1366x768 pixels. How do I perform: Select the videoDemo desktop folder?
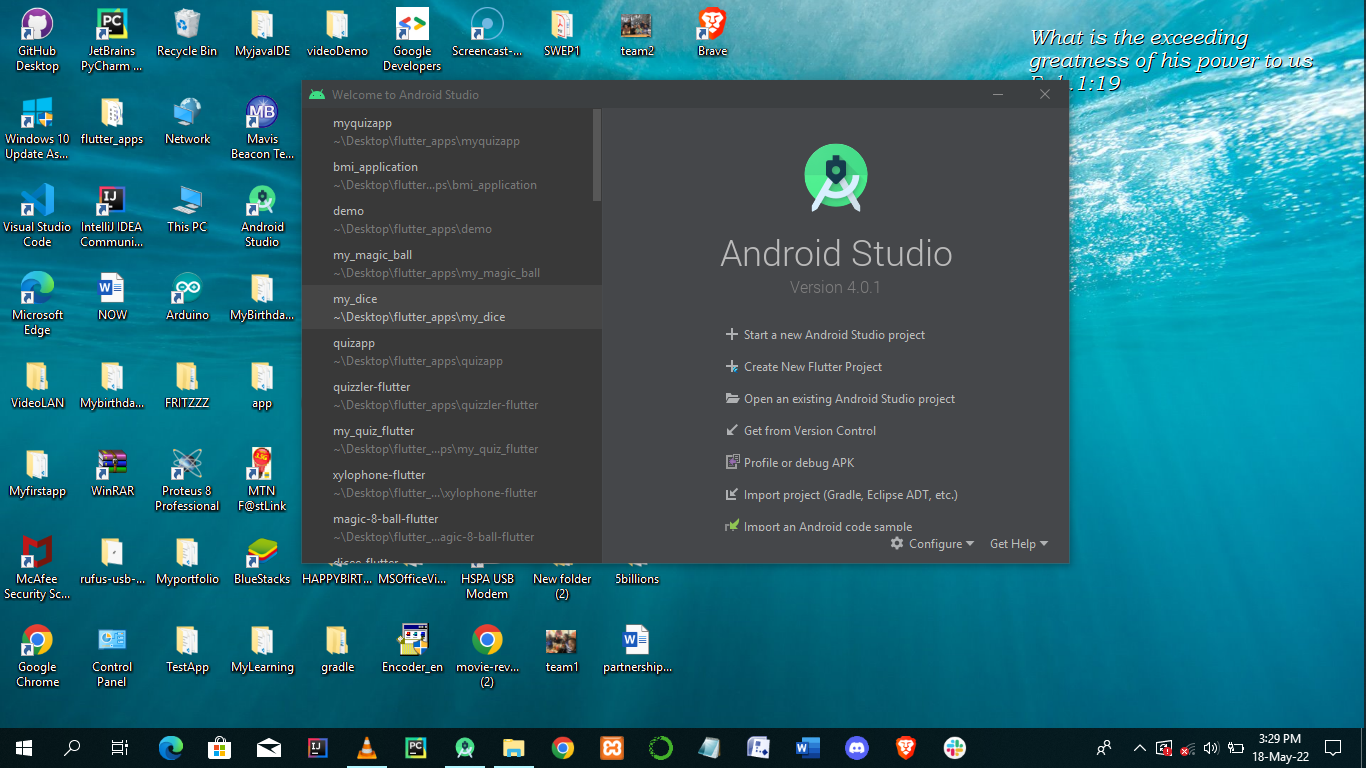[x=337, y=34]
